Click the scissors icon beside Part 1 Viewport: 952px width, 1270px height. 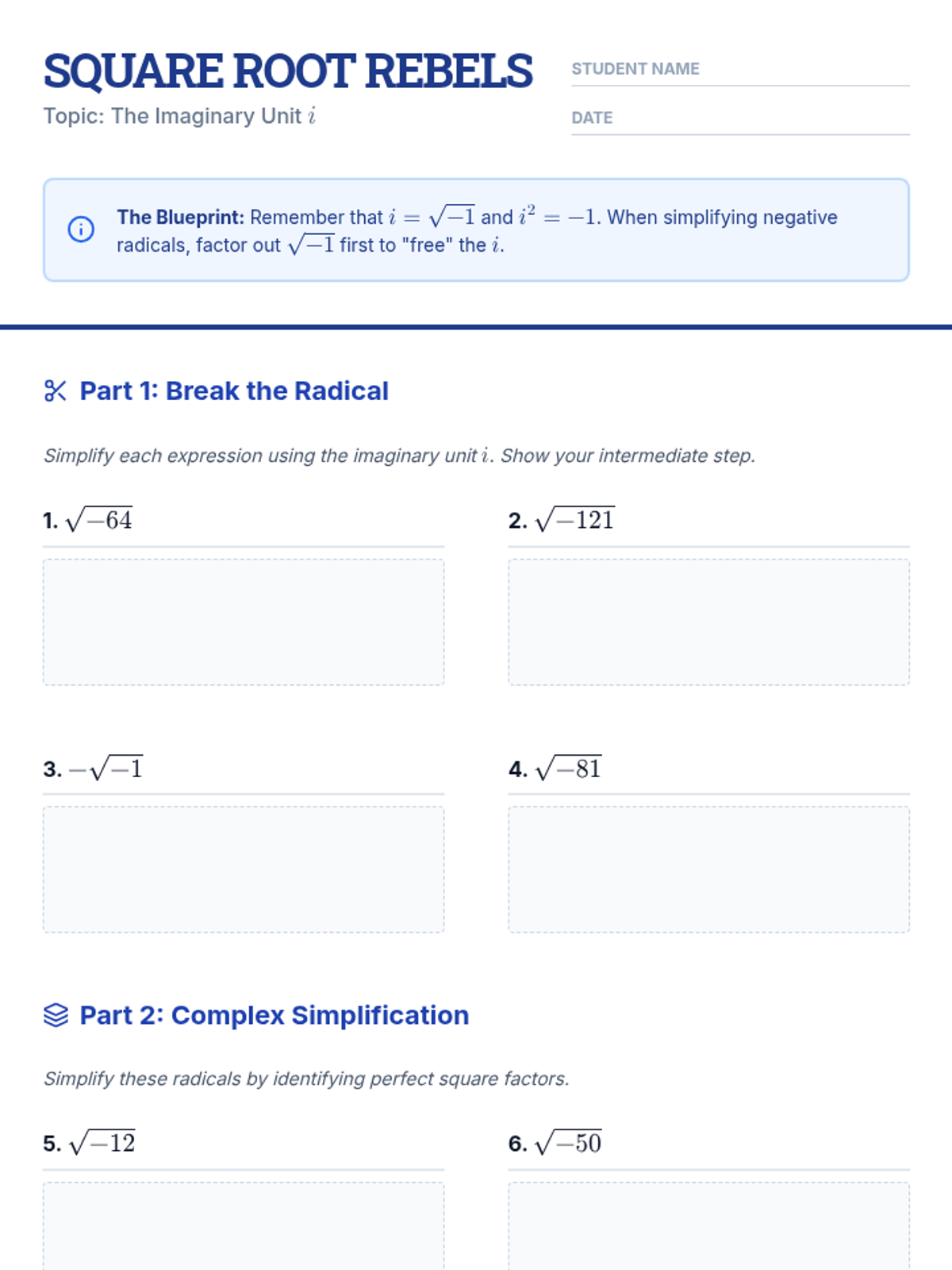(56, 391)
